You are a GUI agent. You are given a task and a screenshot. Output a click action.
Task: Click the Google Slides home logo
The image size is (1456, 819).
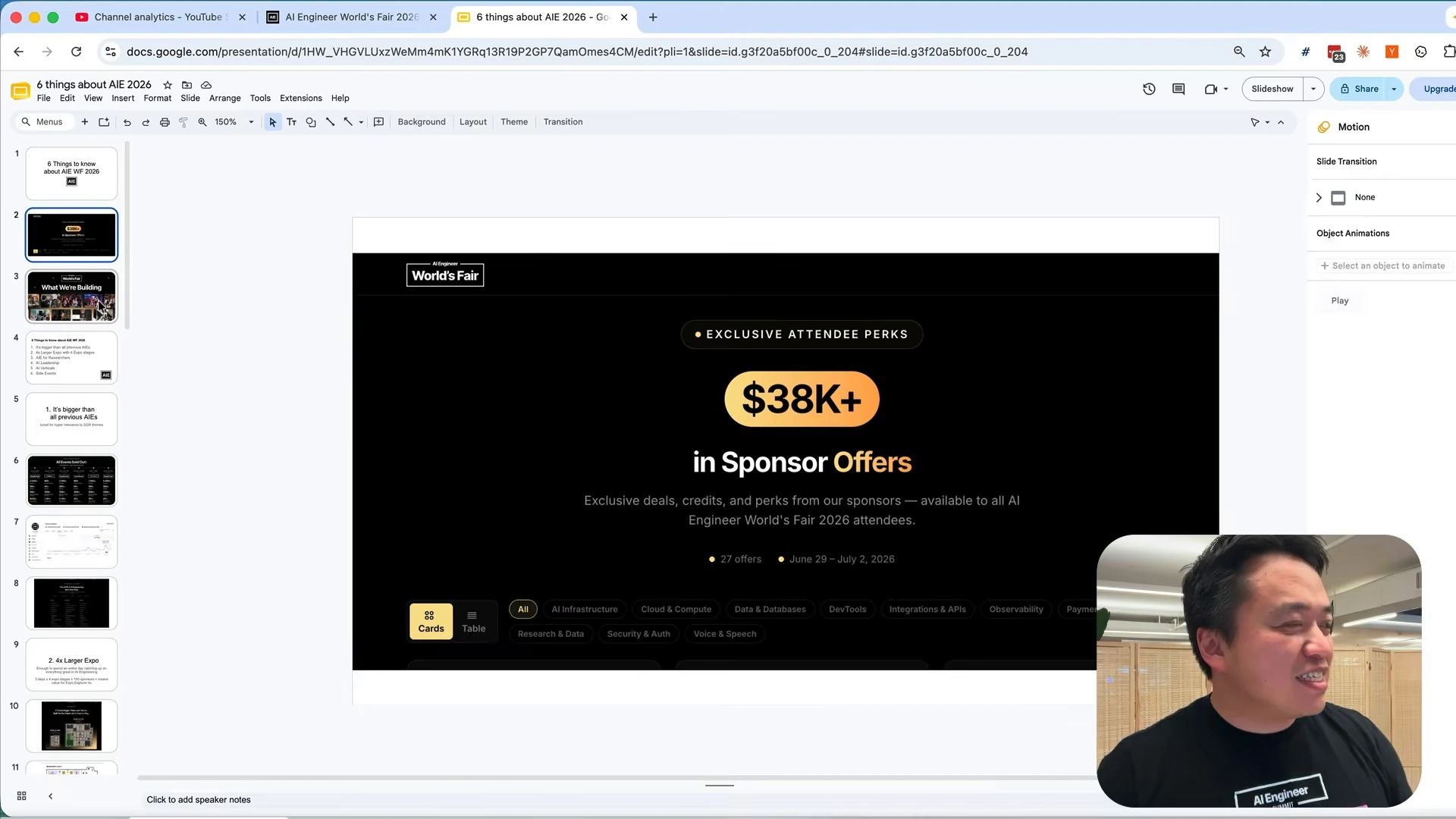click(x=20, y=91)
